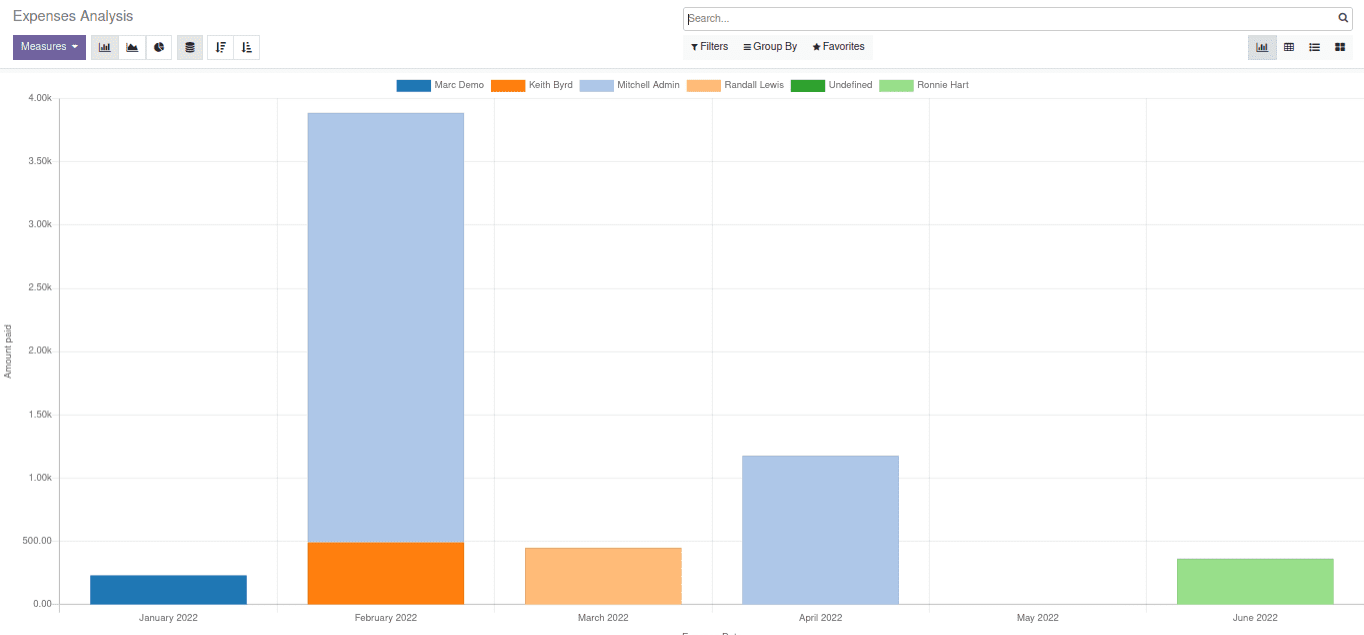Sort bars in ascending order
This screenshot has width=1364, height=635.
tap(246, 47)
